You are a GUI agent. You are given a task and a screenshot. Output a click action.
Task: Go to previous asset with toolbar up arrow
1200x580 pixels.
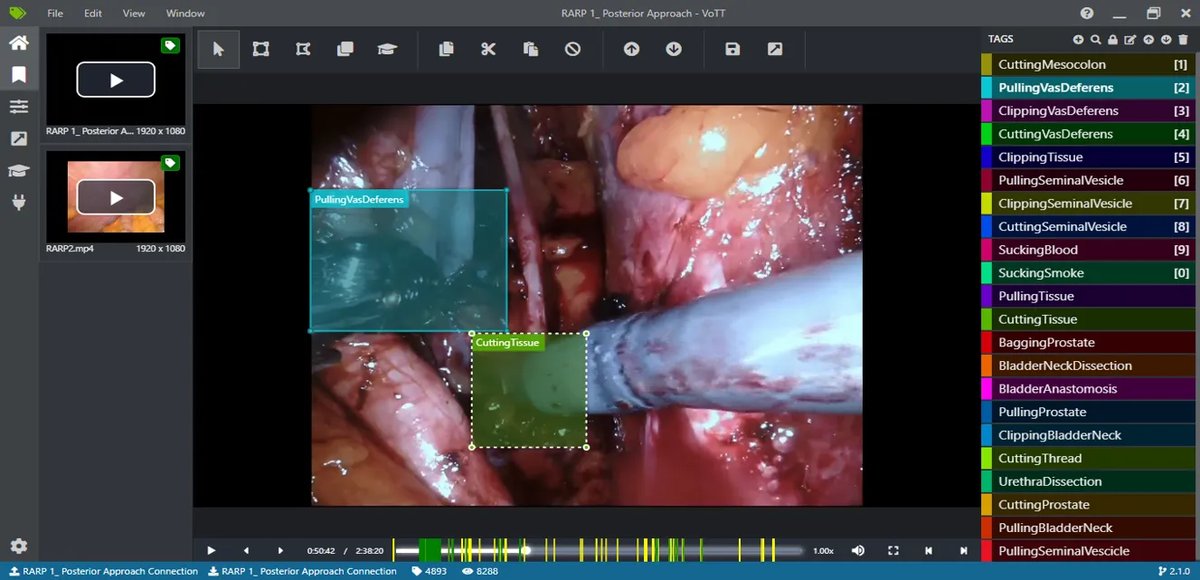(x=631, y=49)
